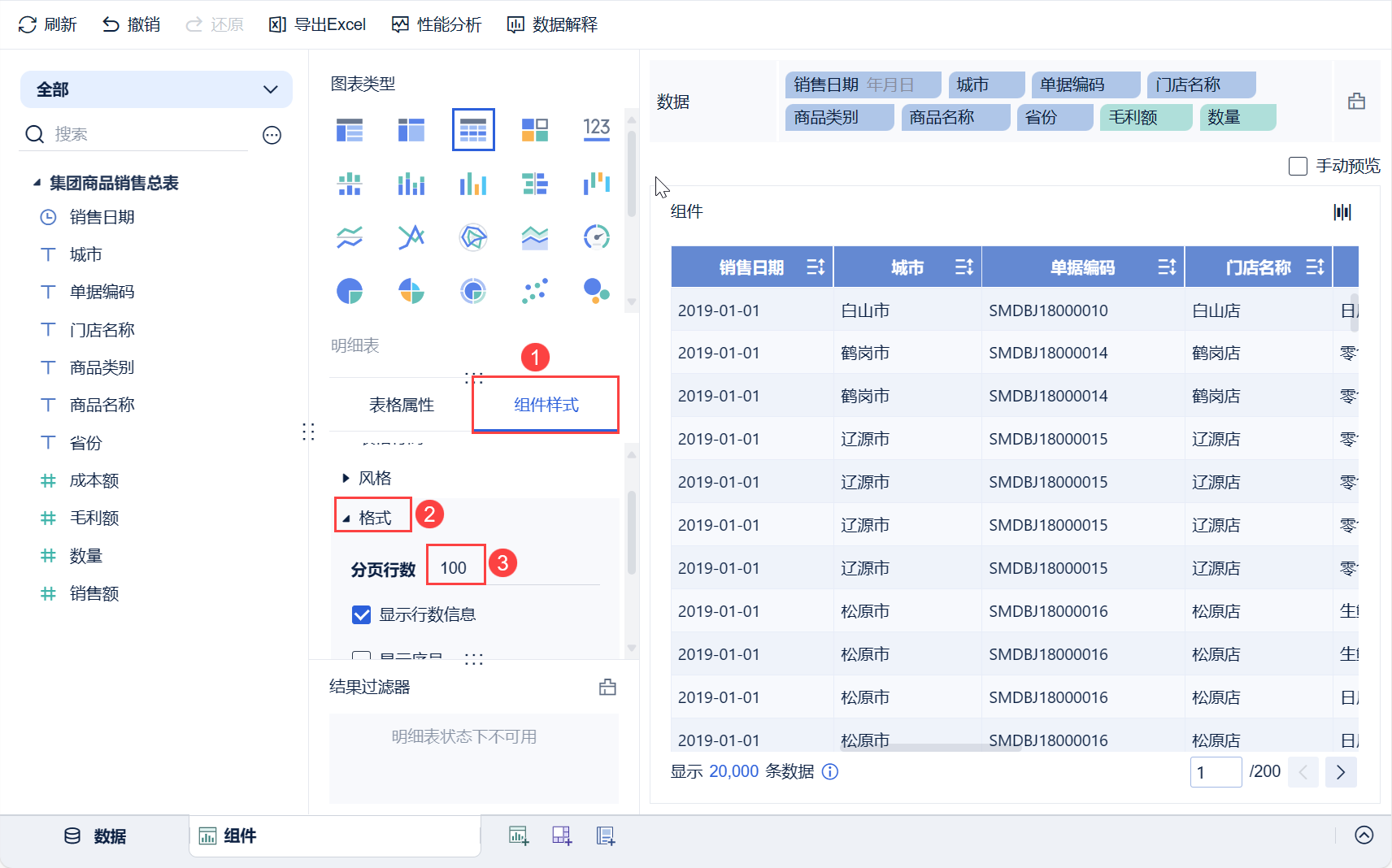Choose the rose chart type

411,291
